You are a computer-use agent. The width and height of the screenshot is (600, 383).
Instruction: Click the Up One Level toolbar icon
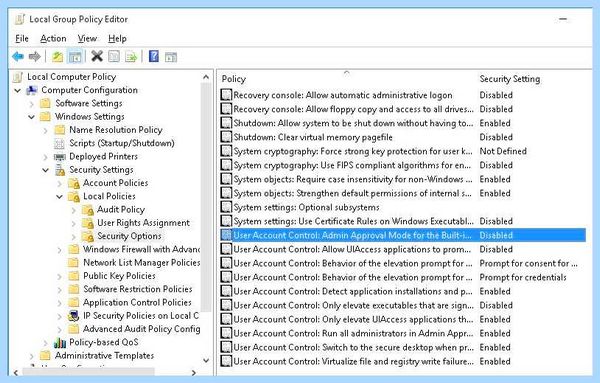tap(57, 57)
